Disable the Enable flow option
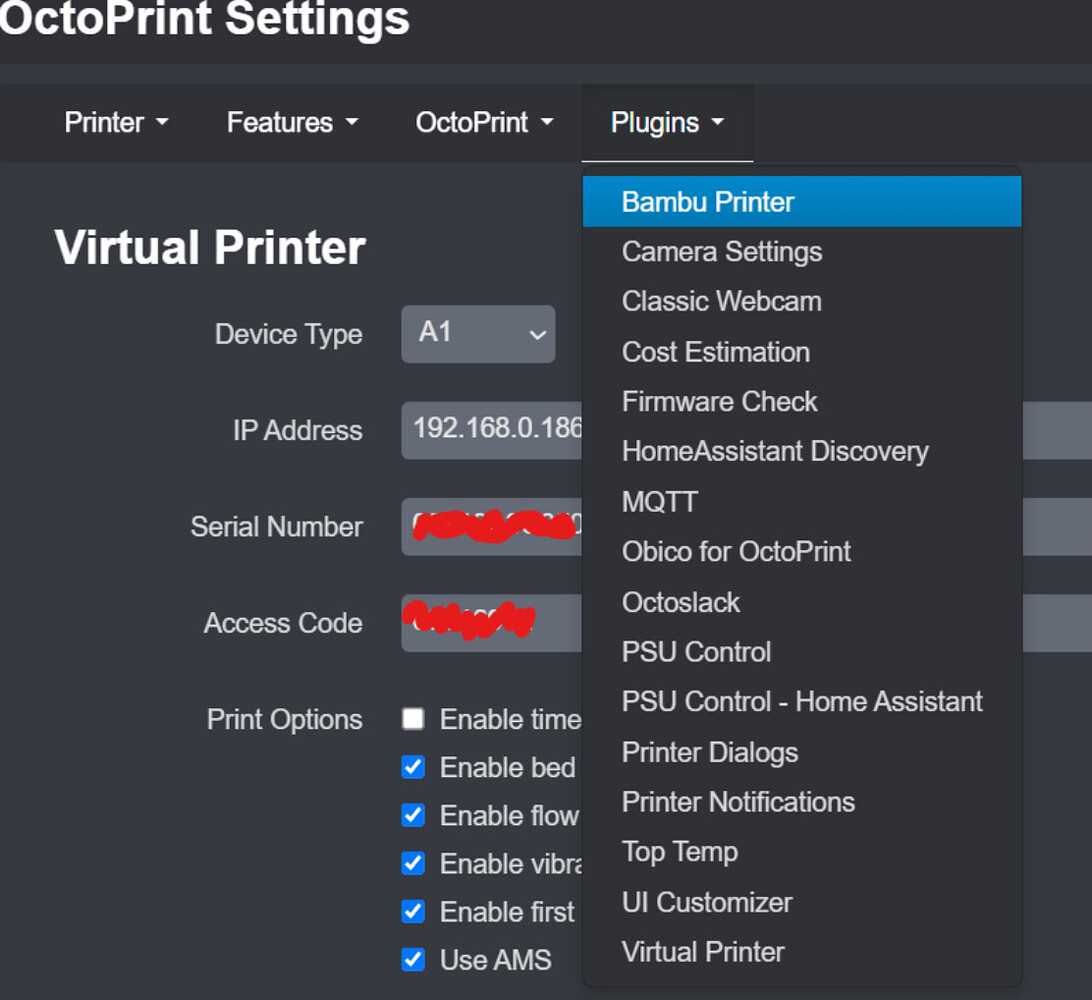The width and height of the screenshot is (1092, 1000). click(x=413, y=814)
